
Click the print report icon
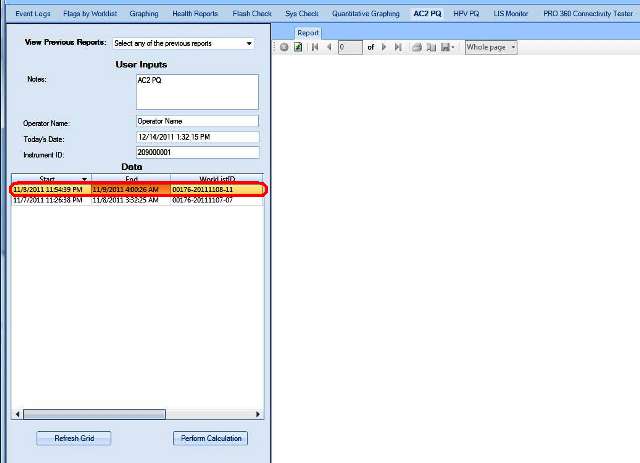pos(417,47)
